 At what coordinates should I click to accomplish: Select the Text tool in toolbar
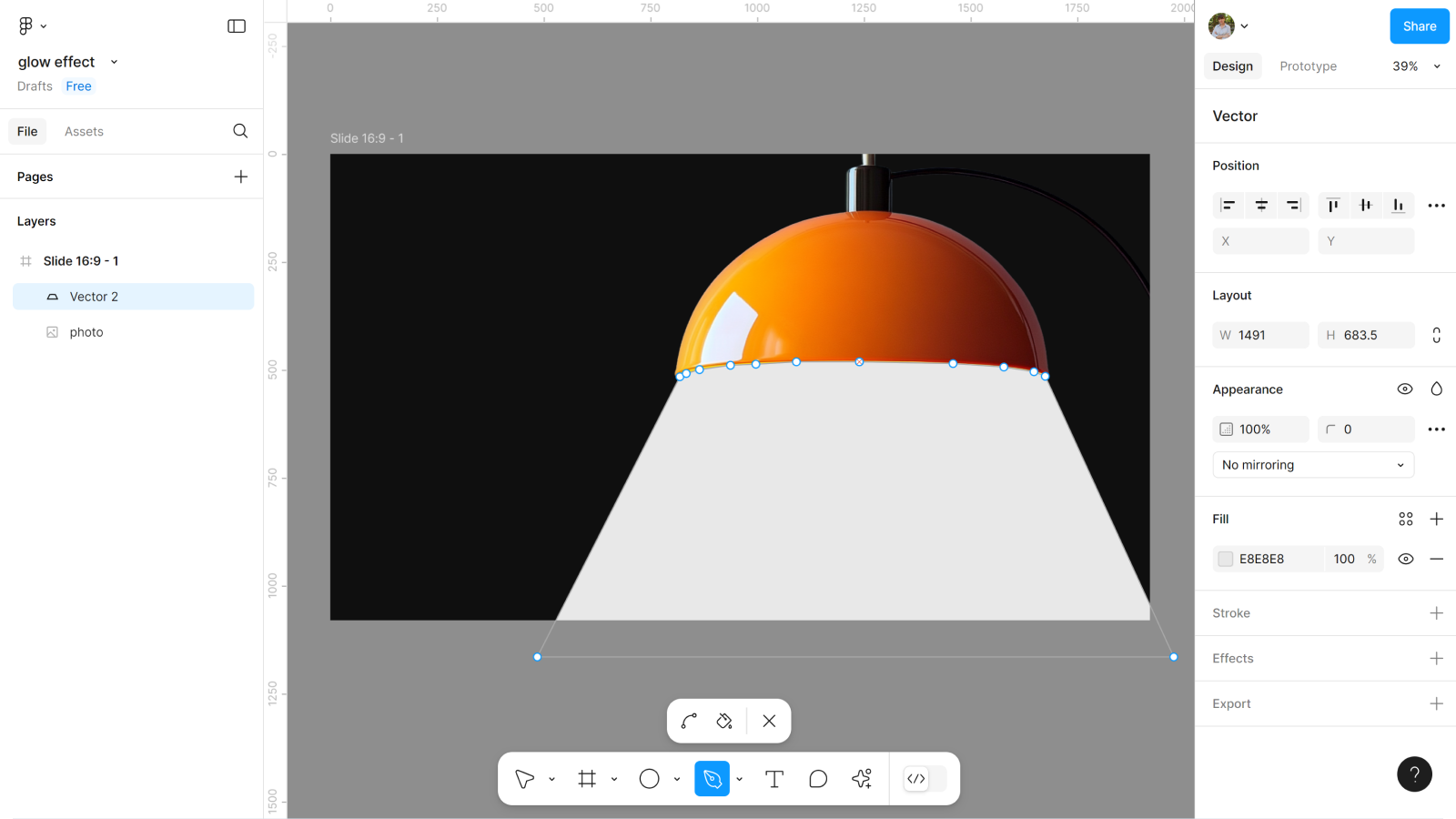click(x=773, y=779)
